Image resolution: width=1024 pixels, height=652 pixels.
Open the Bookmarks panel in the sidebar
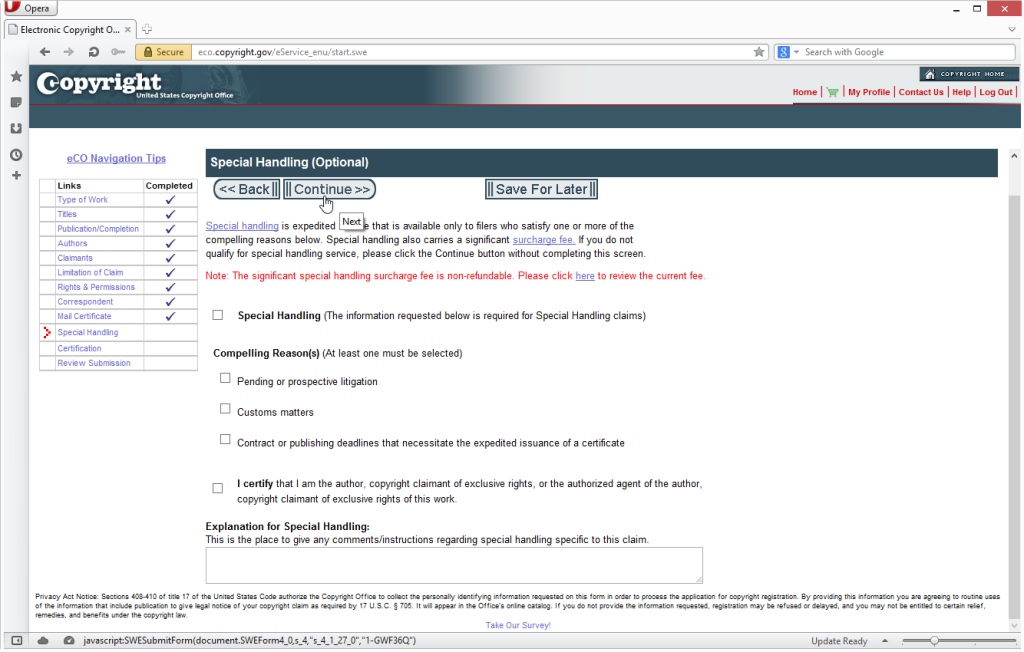(16, 76)
